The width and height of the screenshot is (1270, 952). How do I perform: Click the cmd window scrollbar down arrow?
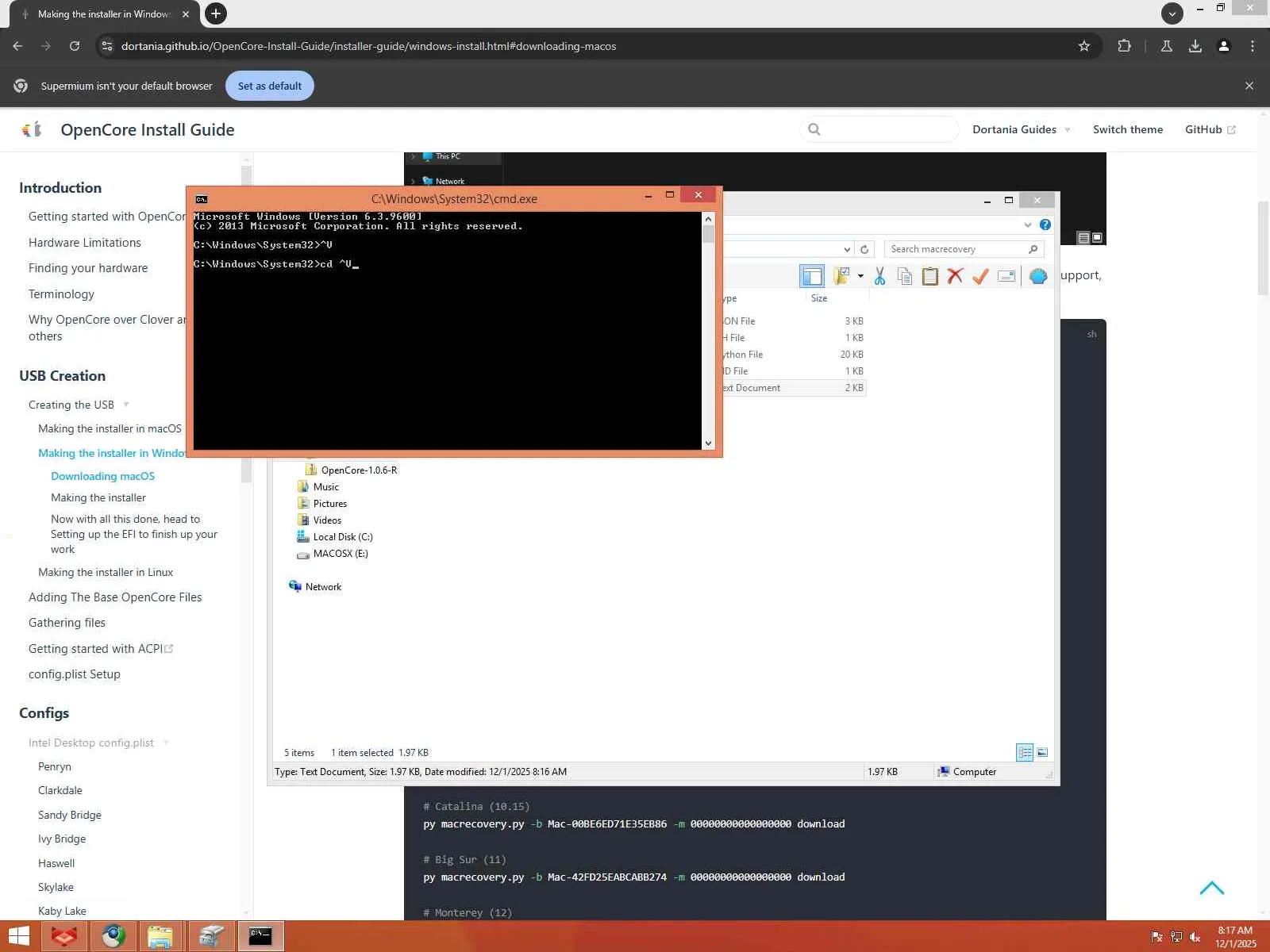pyautogui.click(x=708, y=443)
